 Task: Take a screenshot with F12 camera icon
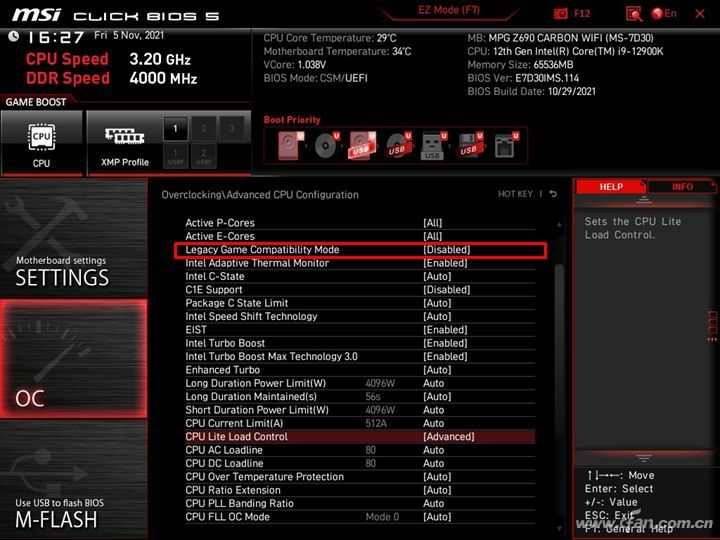(561, 14)
